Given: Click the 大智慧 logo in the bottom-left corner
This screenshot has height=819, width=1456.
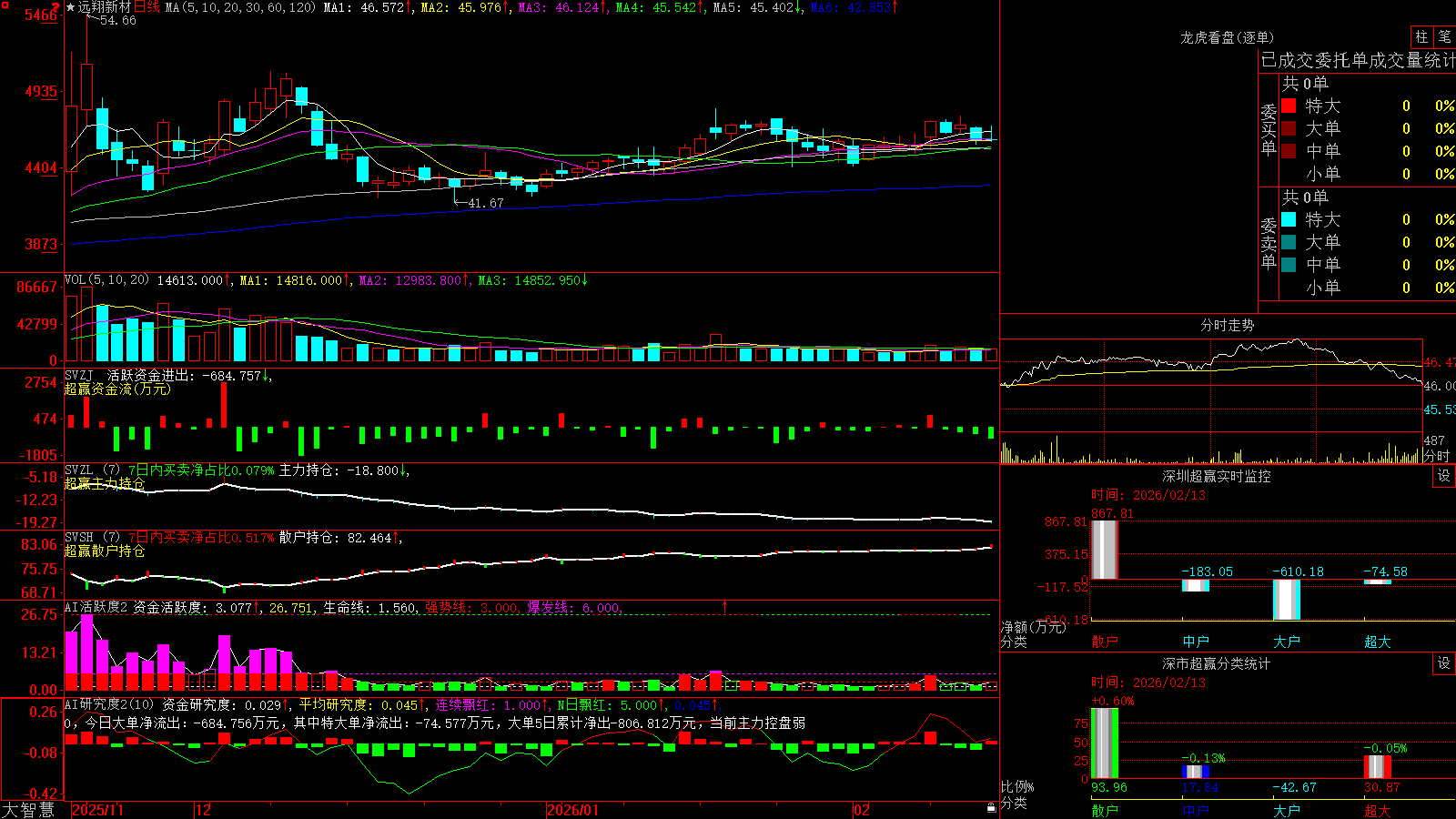Looking at the screenshot, I should tap(28, 810).
